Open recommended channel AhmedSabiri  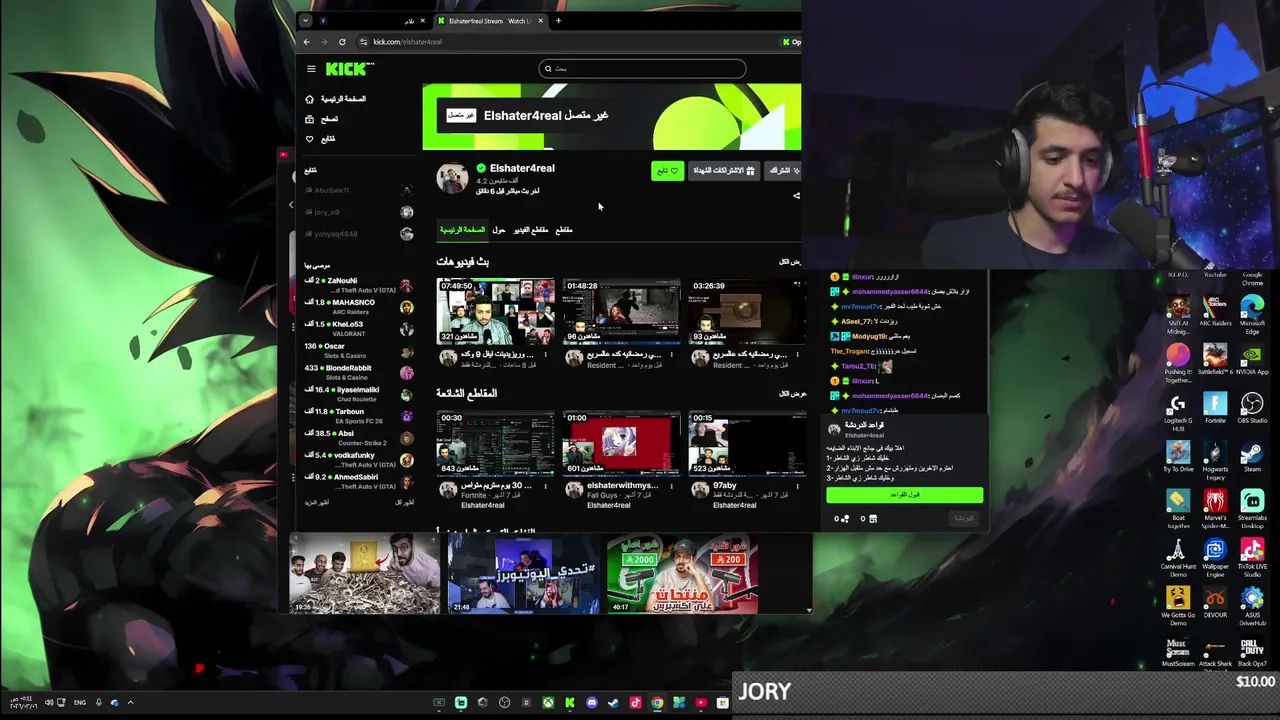click(x=358, y=481)
